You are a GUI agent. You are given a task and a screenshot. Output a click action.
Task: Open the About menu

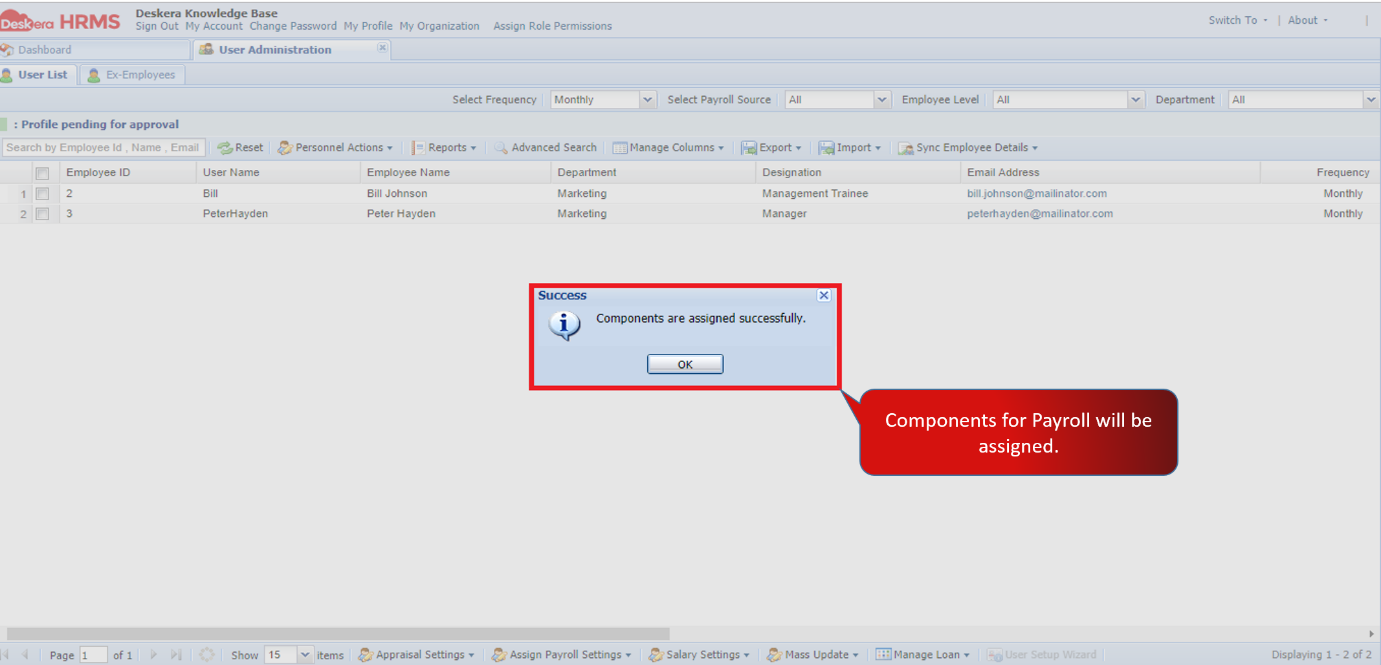tap(1308, 20)
